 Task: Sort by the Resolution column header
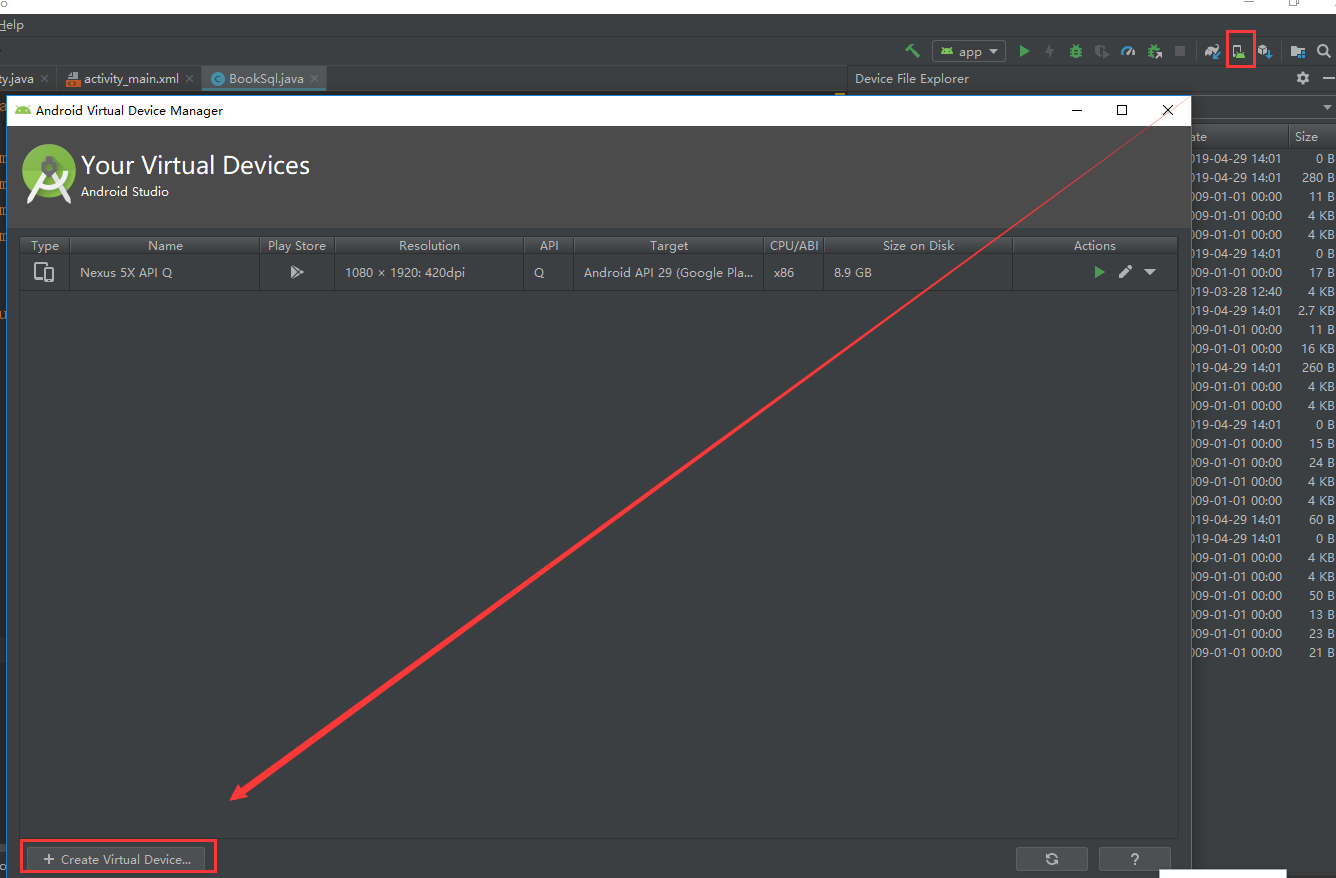[x=429, y=245]
